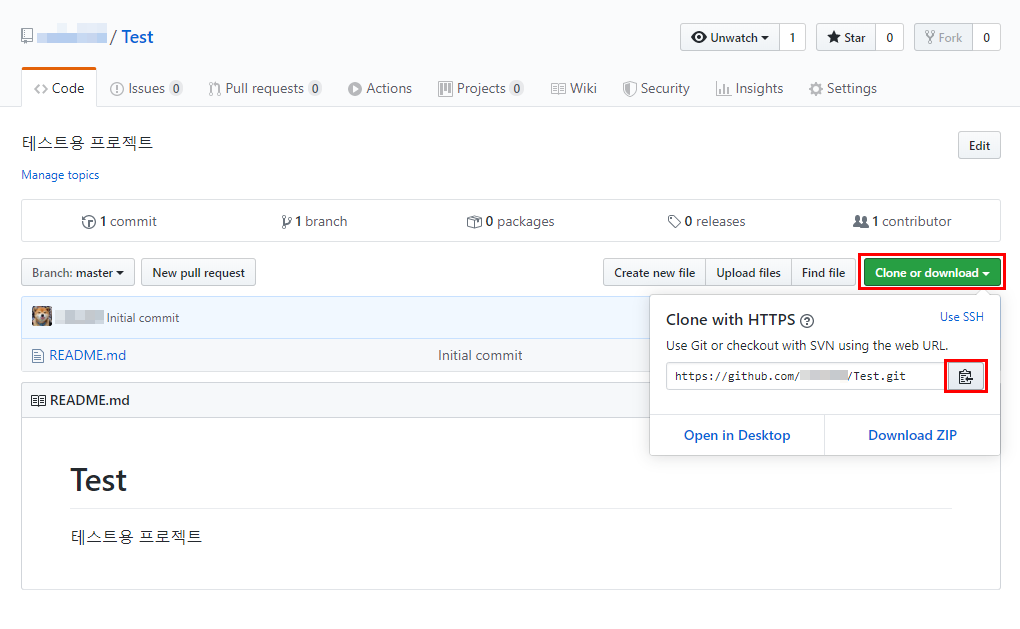Open the Unwatch dropdown

pyautogui.click(x=730, y=37)
